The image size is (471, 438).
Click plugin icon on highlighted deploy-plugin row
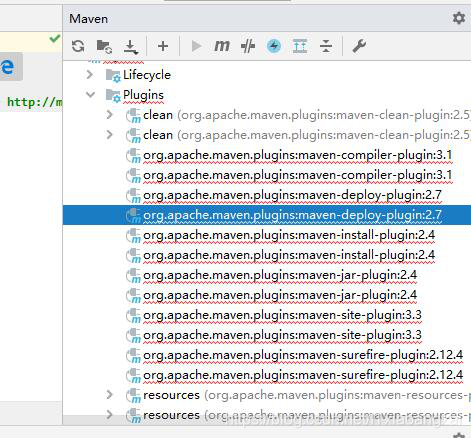134,215
